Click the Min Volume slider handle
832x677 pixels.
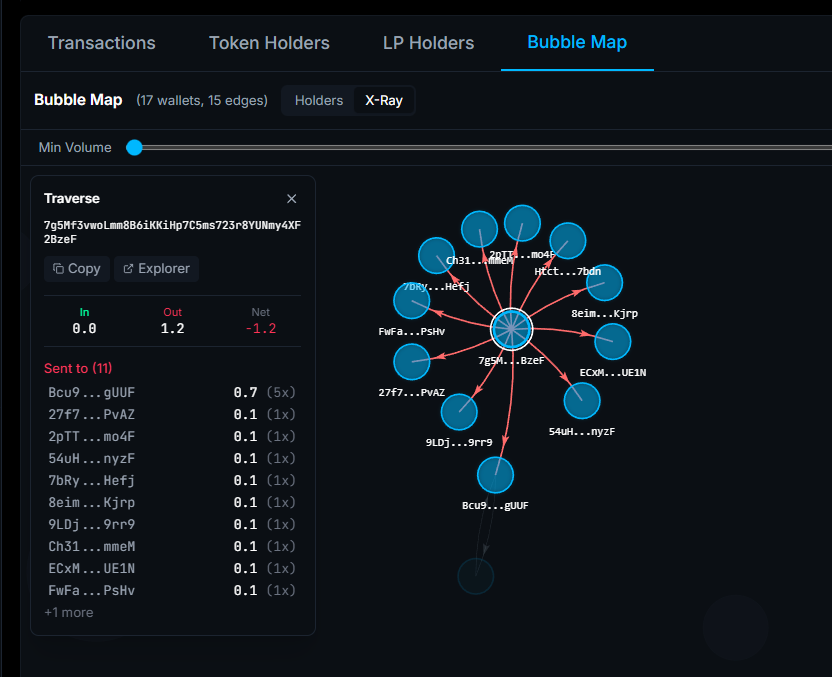click(134, 147)
